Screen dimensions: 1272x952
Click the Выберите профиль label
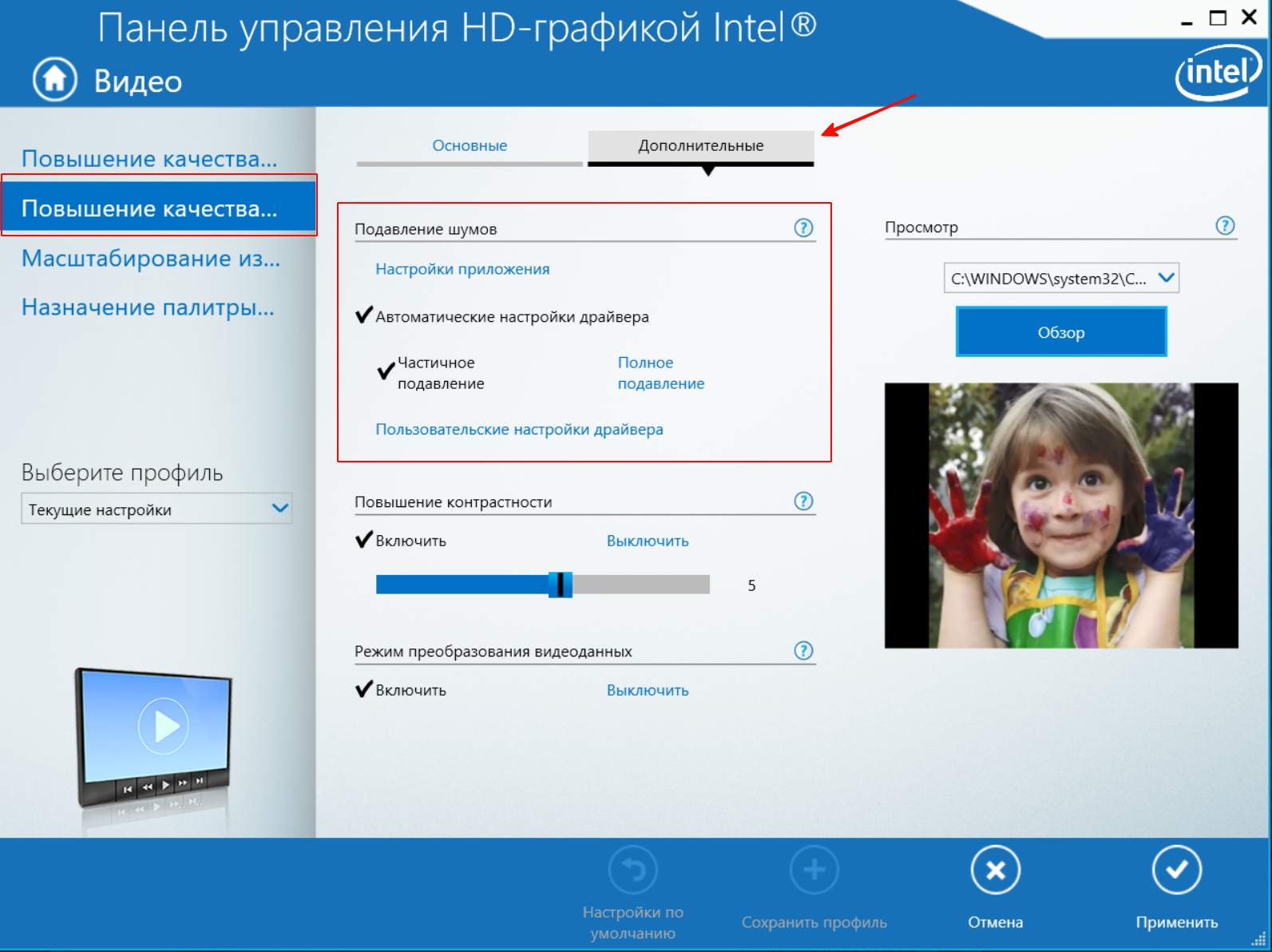click(x=122, y=473)
